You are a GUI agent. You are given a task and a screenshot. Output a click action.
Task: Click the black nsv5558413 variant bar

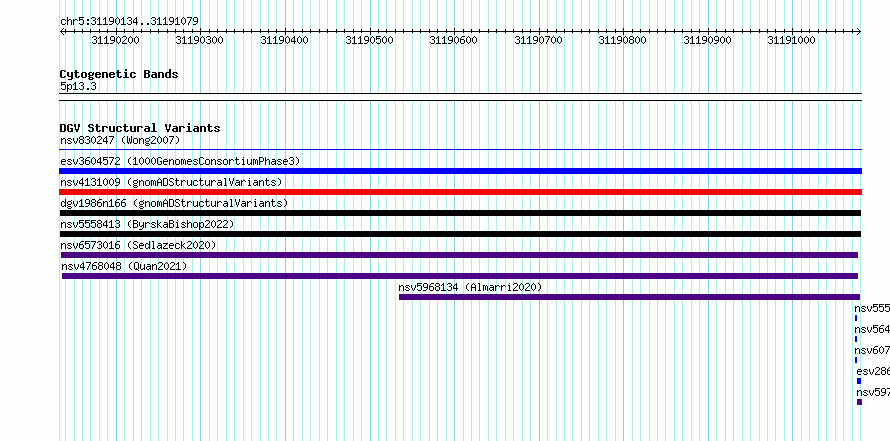[x=460, y=234]
